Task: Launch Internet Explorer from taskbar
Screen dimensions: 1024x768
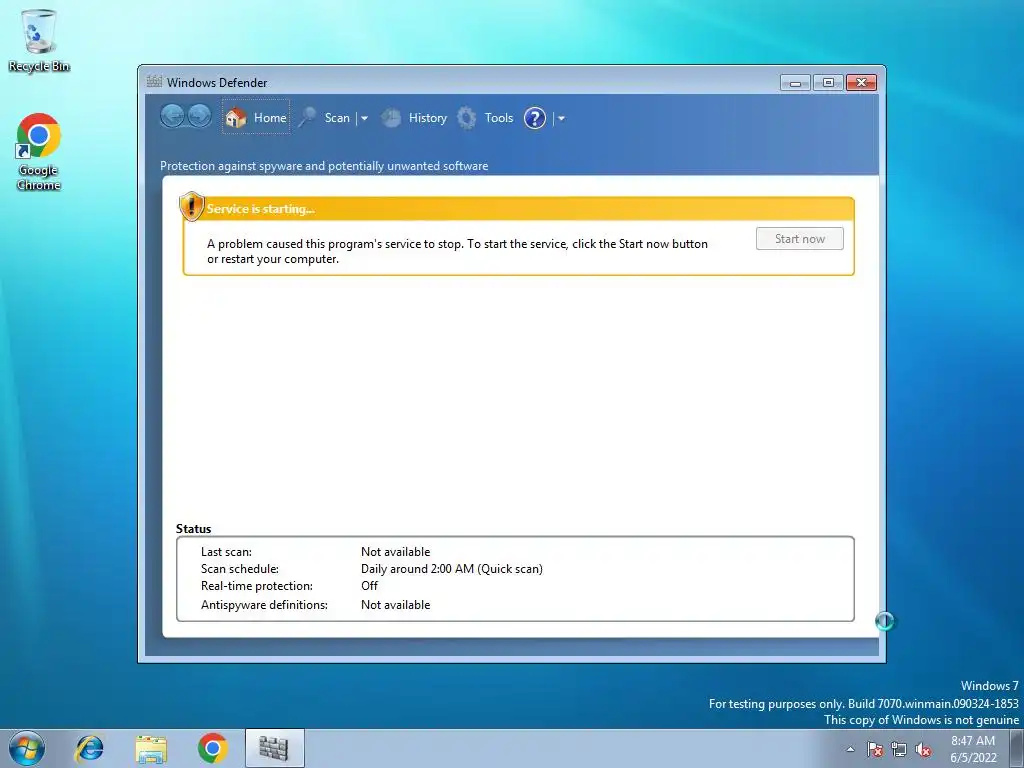Action: [x=89, y=748]
